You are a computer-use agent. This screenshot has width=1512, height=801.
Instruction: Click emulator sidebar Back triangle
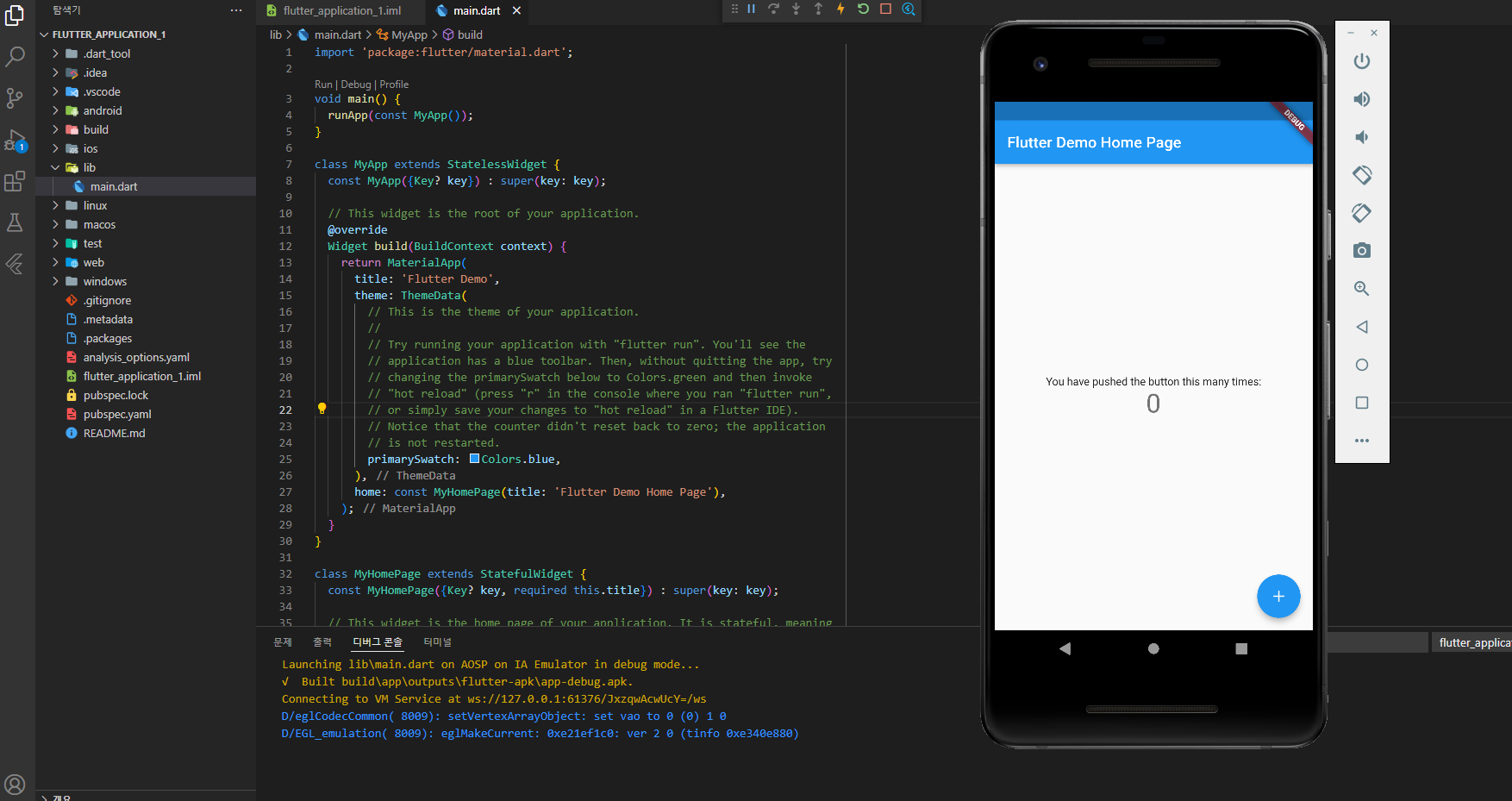coord(1362,327)
